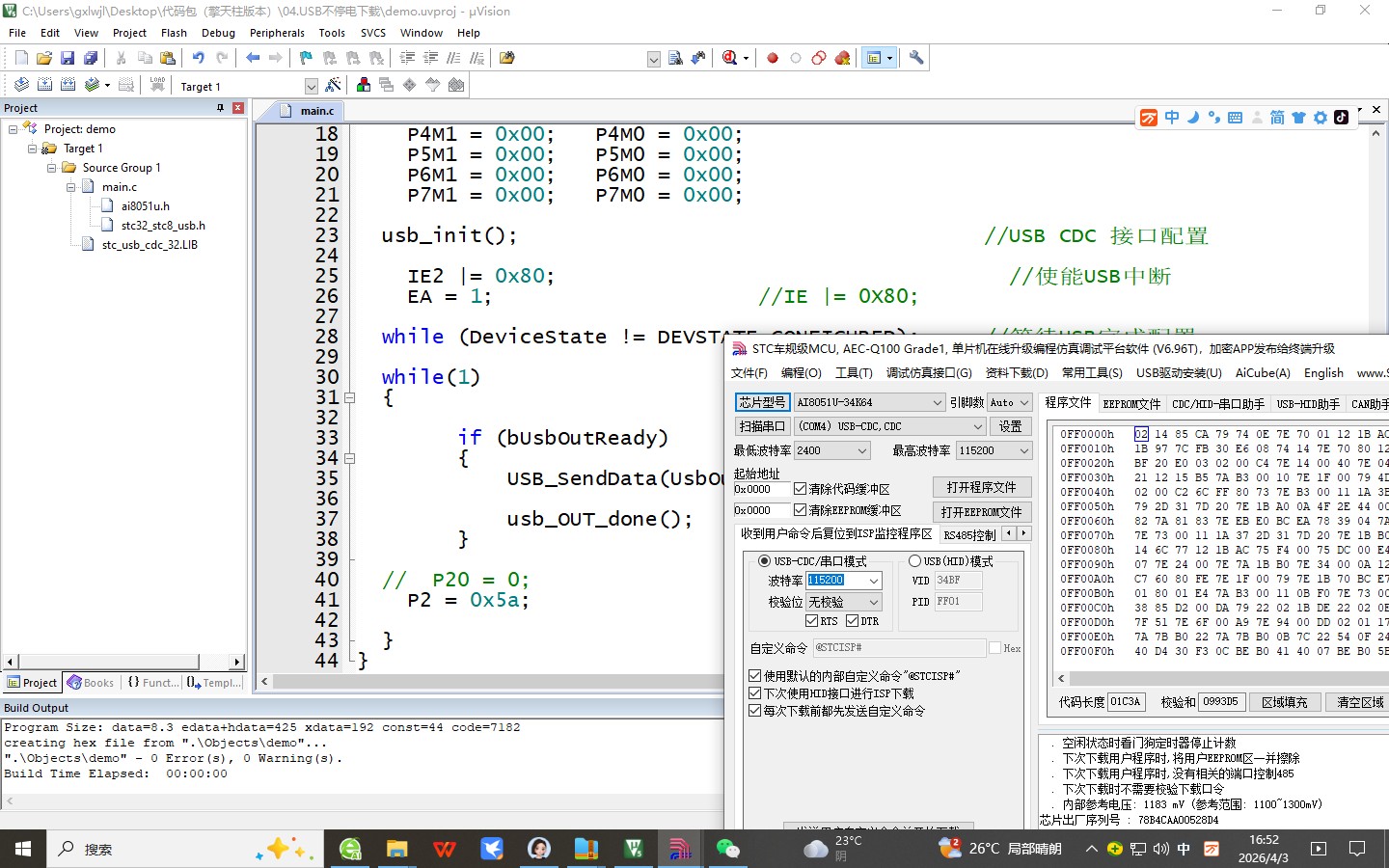The image size is (1389, 868).
Task: Open Configuration wrench icon
Action: (916, 58)
